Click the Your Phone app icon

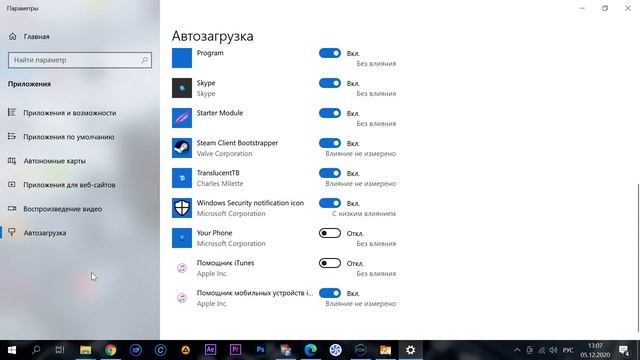click(x=182, y=238)
